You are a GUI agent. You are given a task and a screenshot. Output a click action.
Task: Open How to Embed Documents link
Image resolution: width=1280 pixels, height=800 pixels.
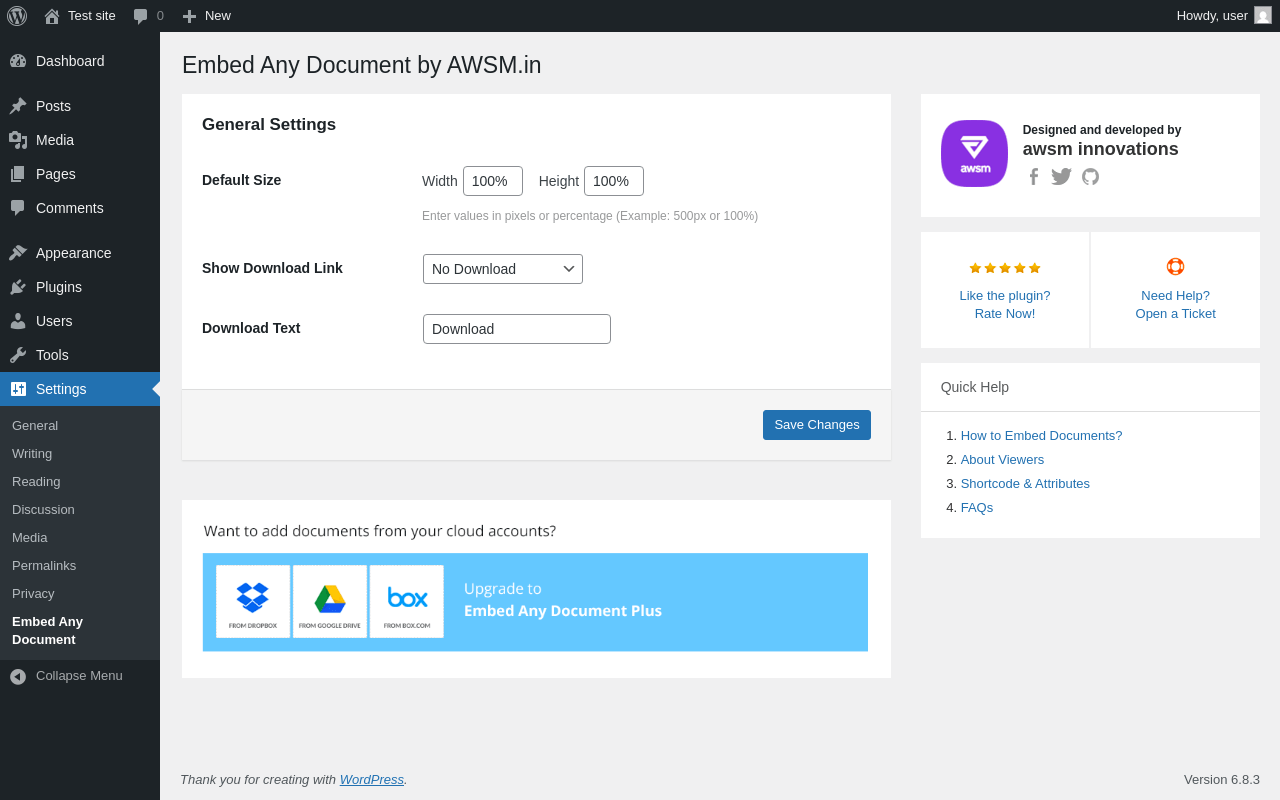click(x=1041, y=436)
